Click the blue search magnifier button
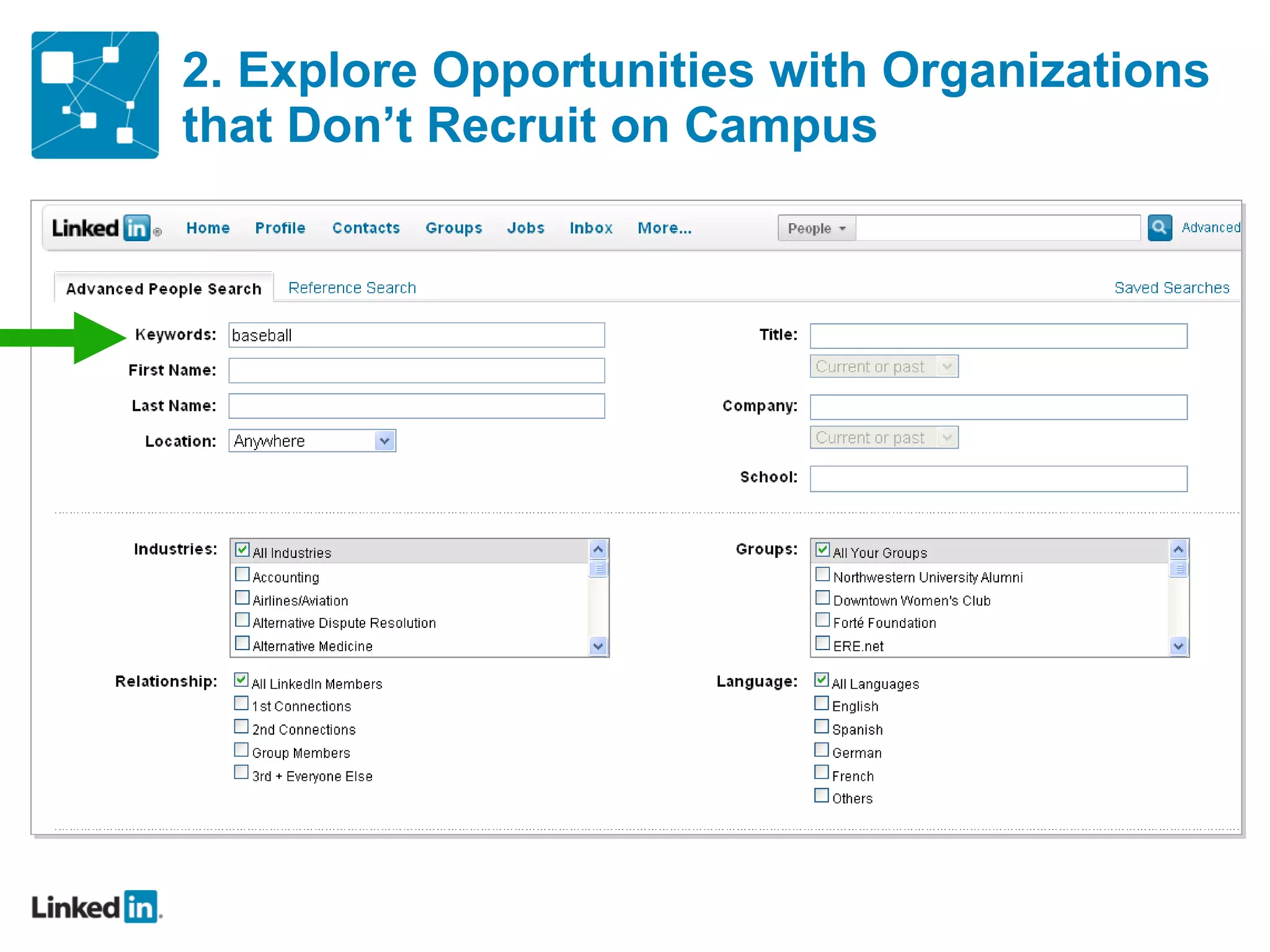The height and width of the screenshot is (952, 1270). tap(1160, 227)
